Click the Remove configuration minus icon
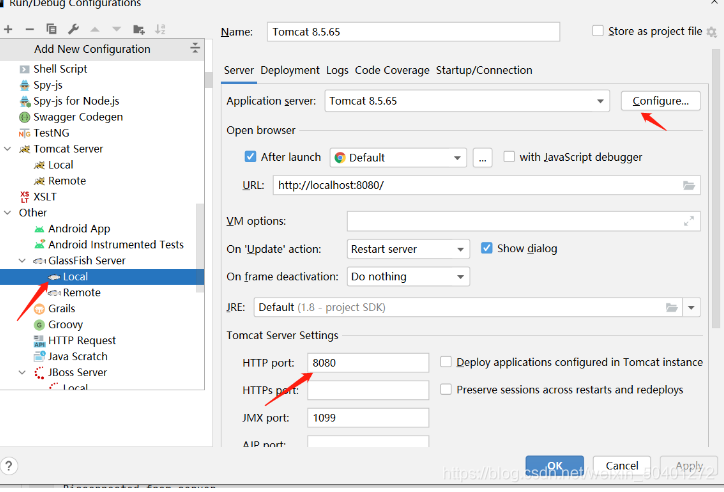The image size is (724, 492). 30,30
